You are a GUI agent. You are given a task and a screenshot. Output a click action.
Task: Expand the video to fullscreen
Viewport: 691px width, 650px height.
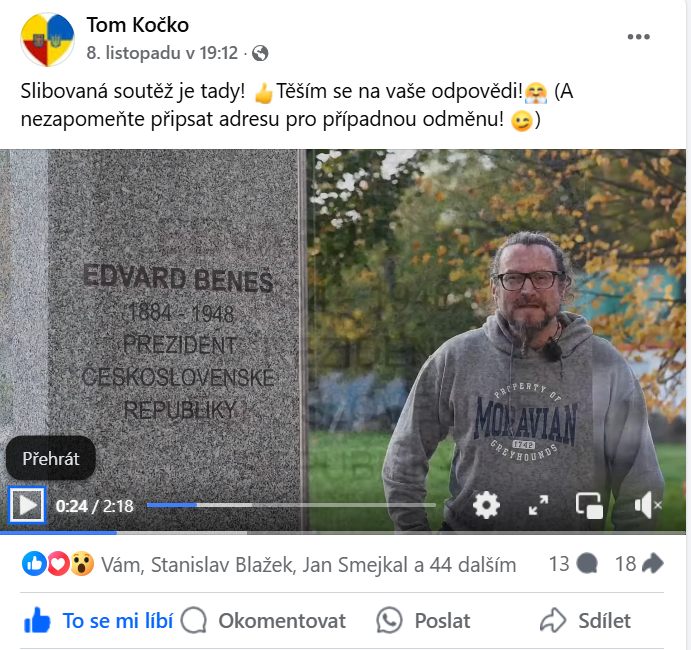click(x=538, y=505)
